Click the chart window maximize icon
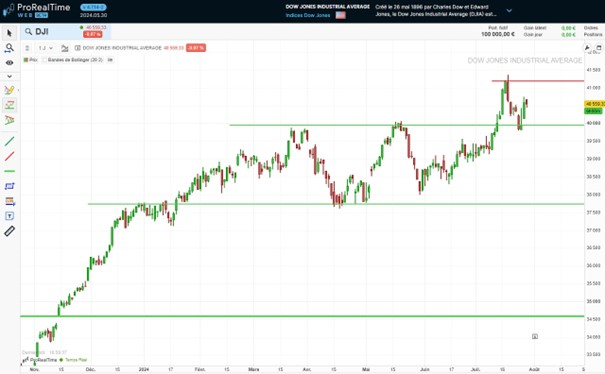605x374 pixels. point(599,48)
